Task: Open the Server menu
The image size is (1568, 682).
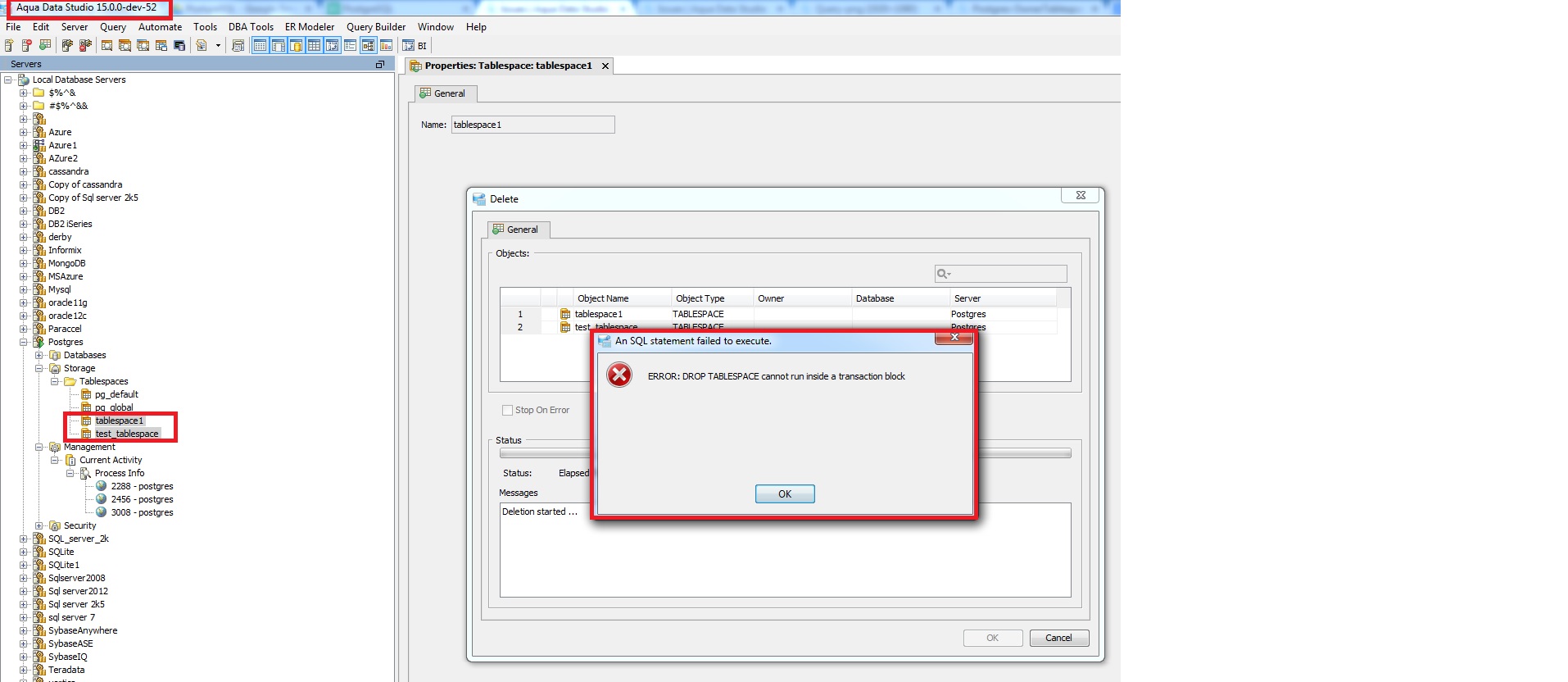Action: [x=75, y=27]
